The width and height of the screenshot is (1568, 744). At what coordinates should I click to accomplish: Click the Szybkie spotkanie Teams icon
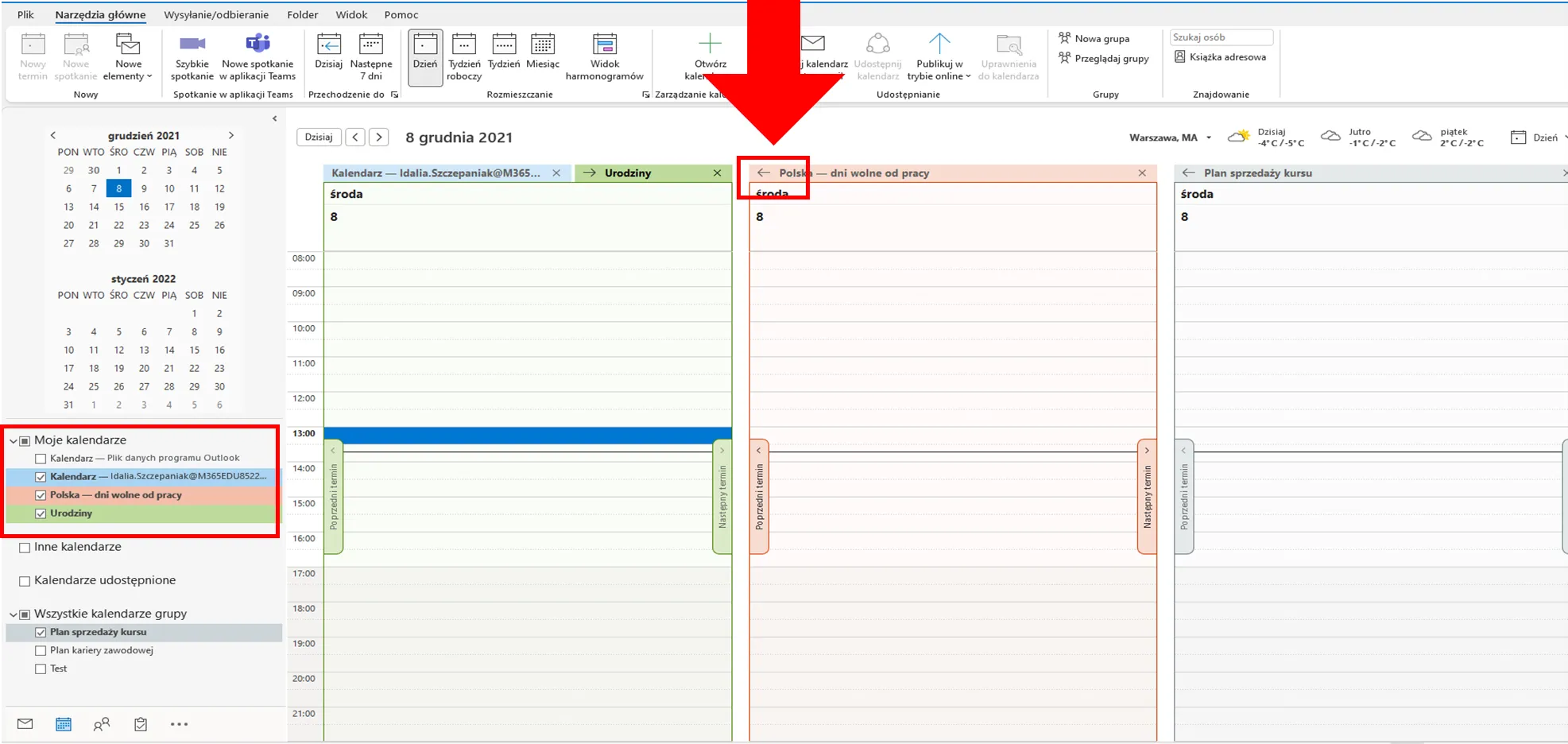192,45
